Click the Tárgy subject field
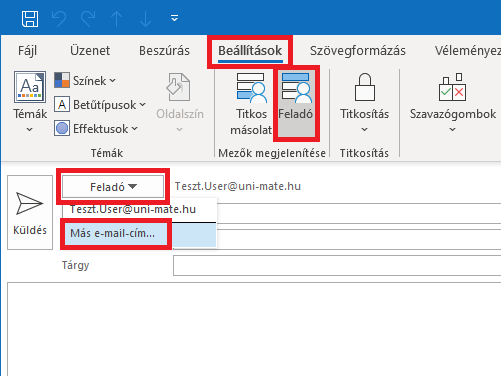Viewport: 501px width, 376px height. pos(337,266)
